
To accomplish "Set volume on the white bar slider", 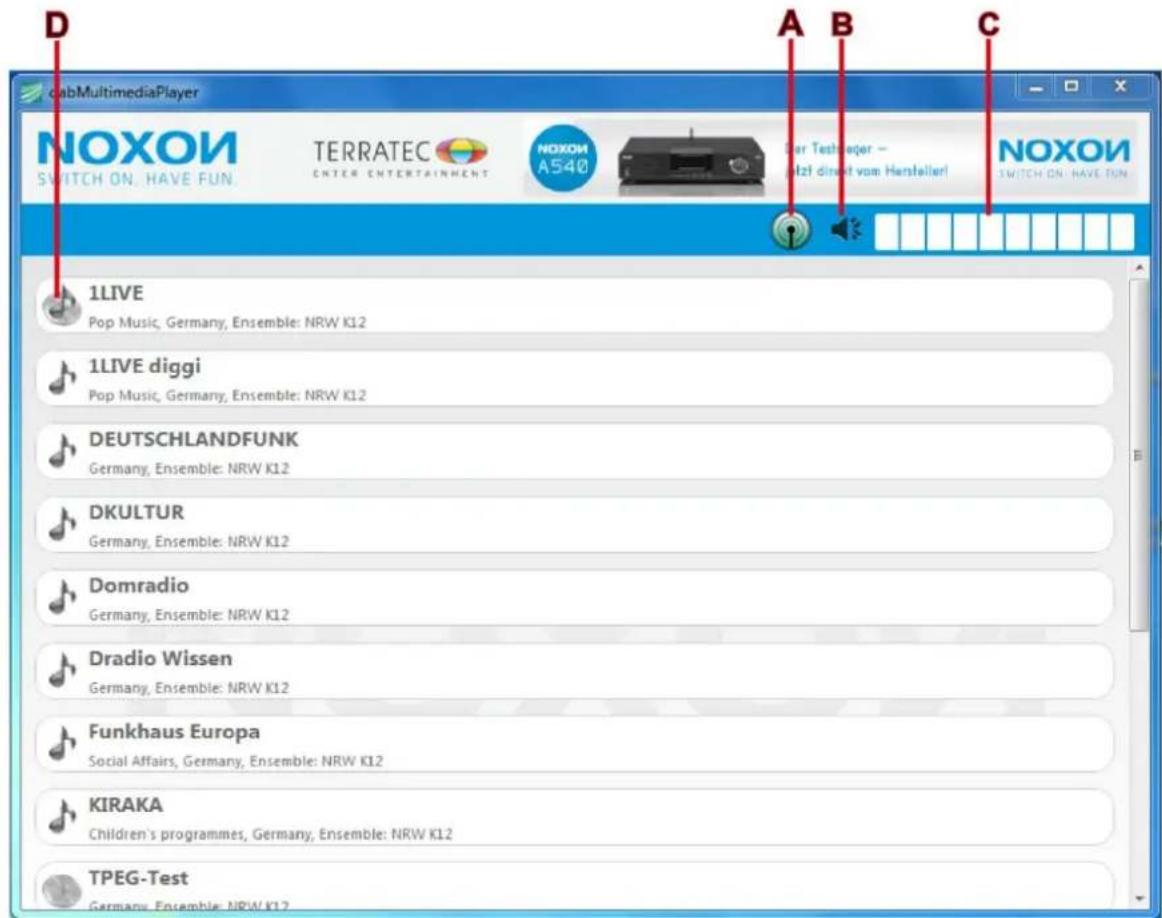I will coord(1004,232).
